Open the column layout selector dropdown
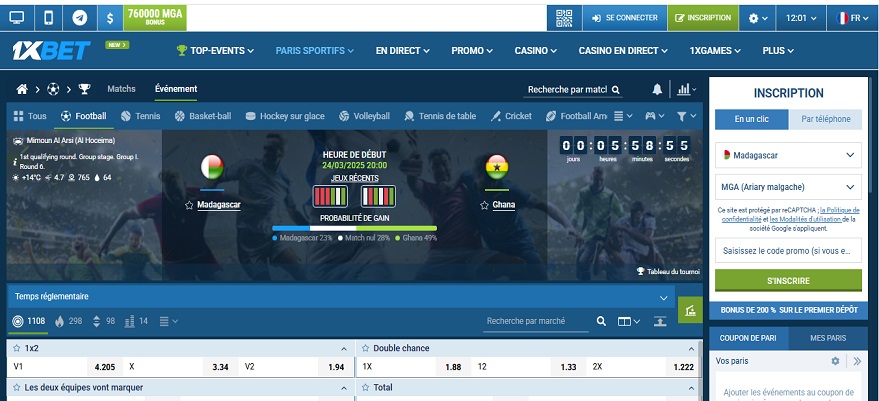This screenshot has width=879, height=401. click(x=628, y=321)
